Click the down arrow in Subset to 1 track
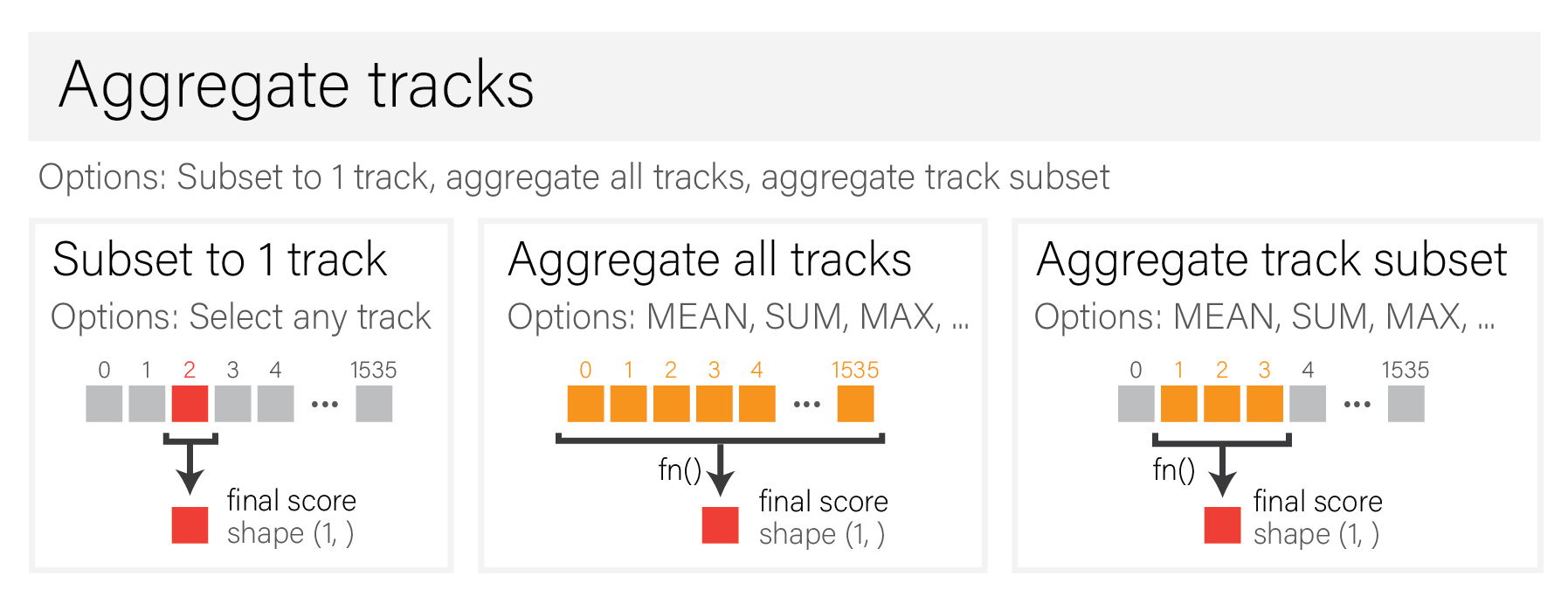The width and height of the screenshot is (1568, 611). point(190,472)
